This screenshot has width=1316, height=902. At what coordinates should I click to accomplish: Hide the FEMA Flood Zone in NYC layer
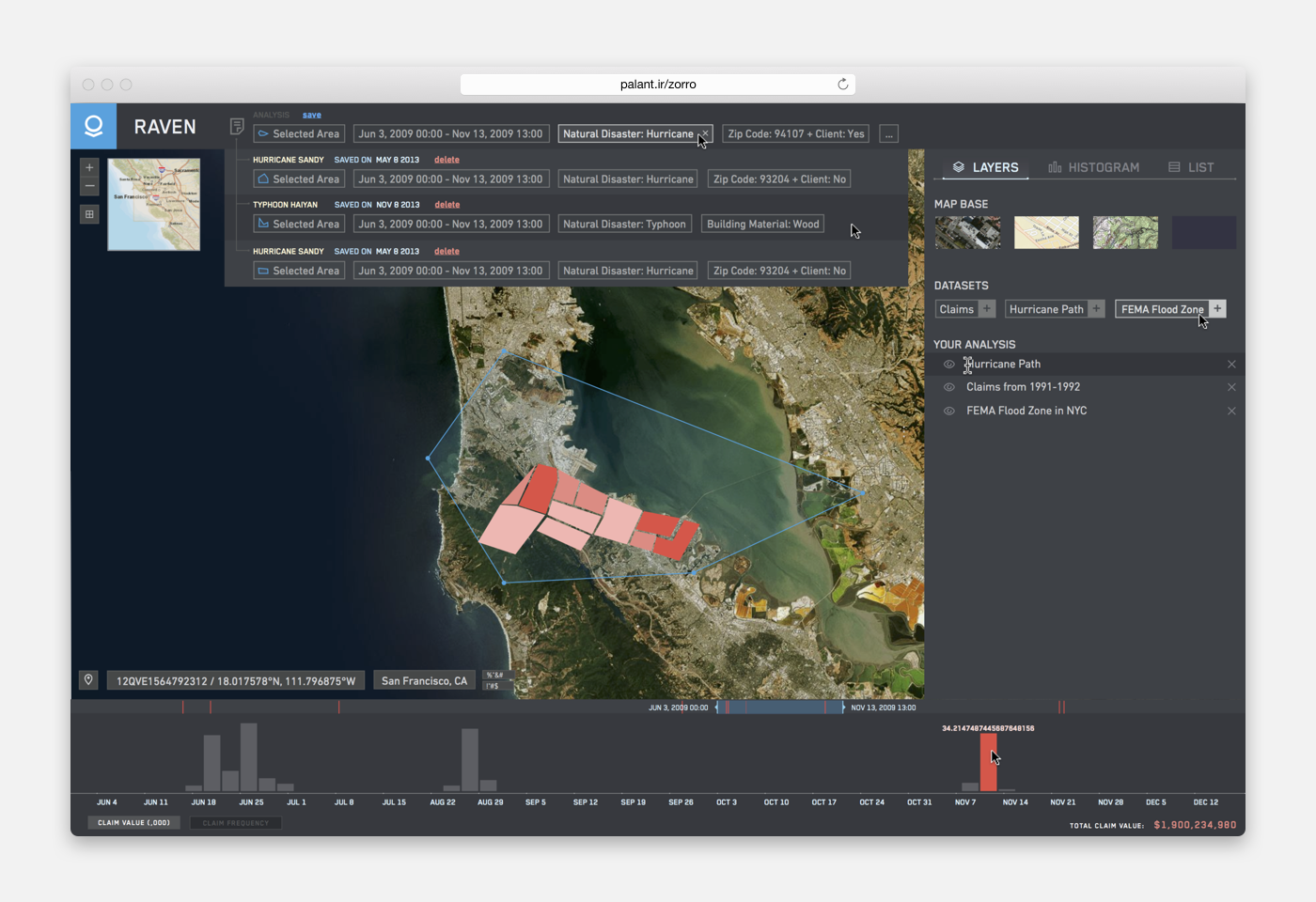point(949,411)
